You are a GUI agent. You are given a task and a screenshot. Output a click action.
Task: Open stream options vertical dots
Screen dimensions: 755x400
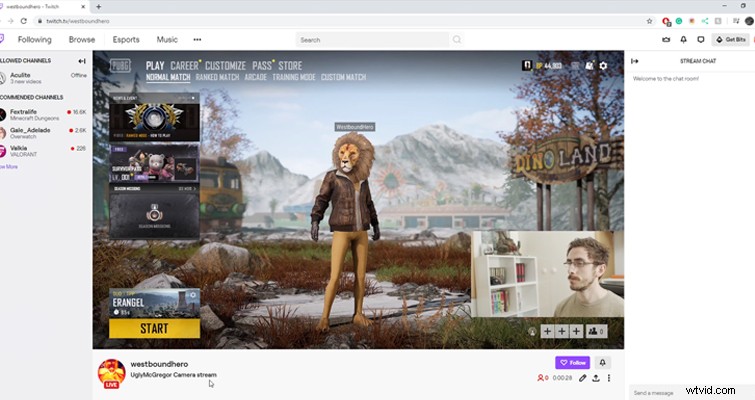pos(609,378)
